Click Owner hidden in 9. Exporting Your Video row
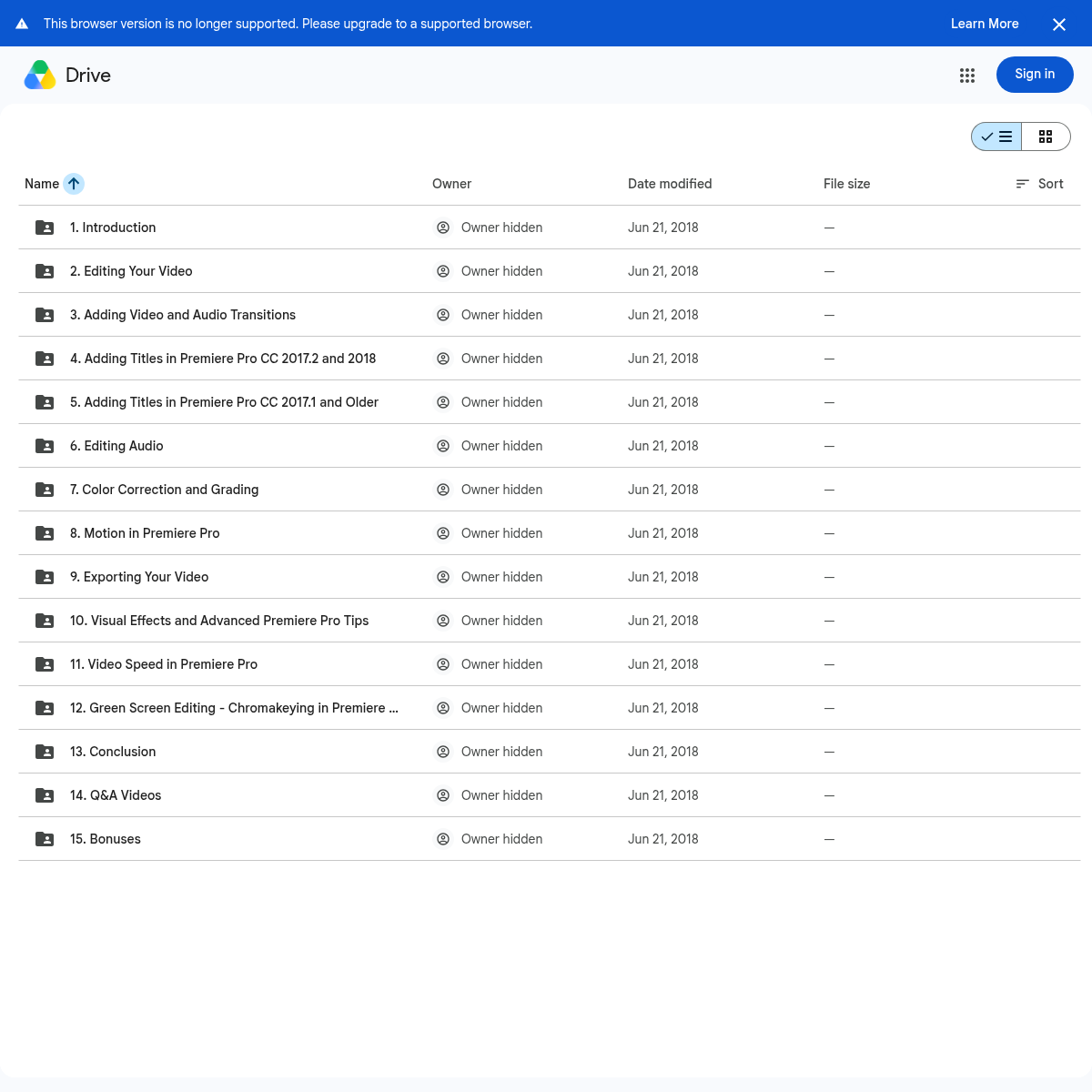The height and width of the screenshot is (1092, 1092). click(x=501, y=577)
